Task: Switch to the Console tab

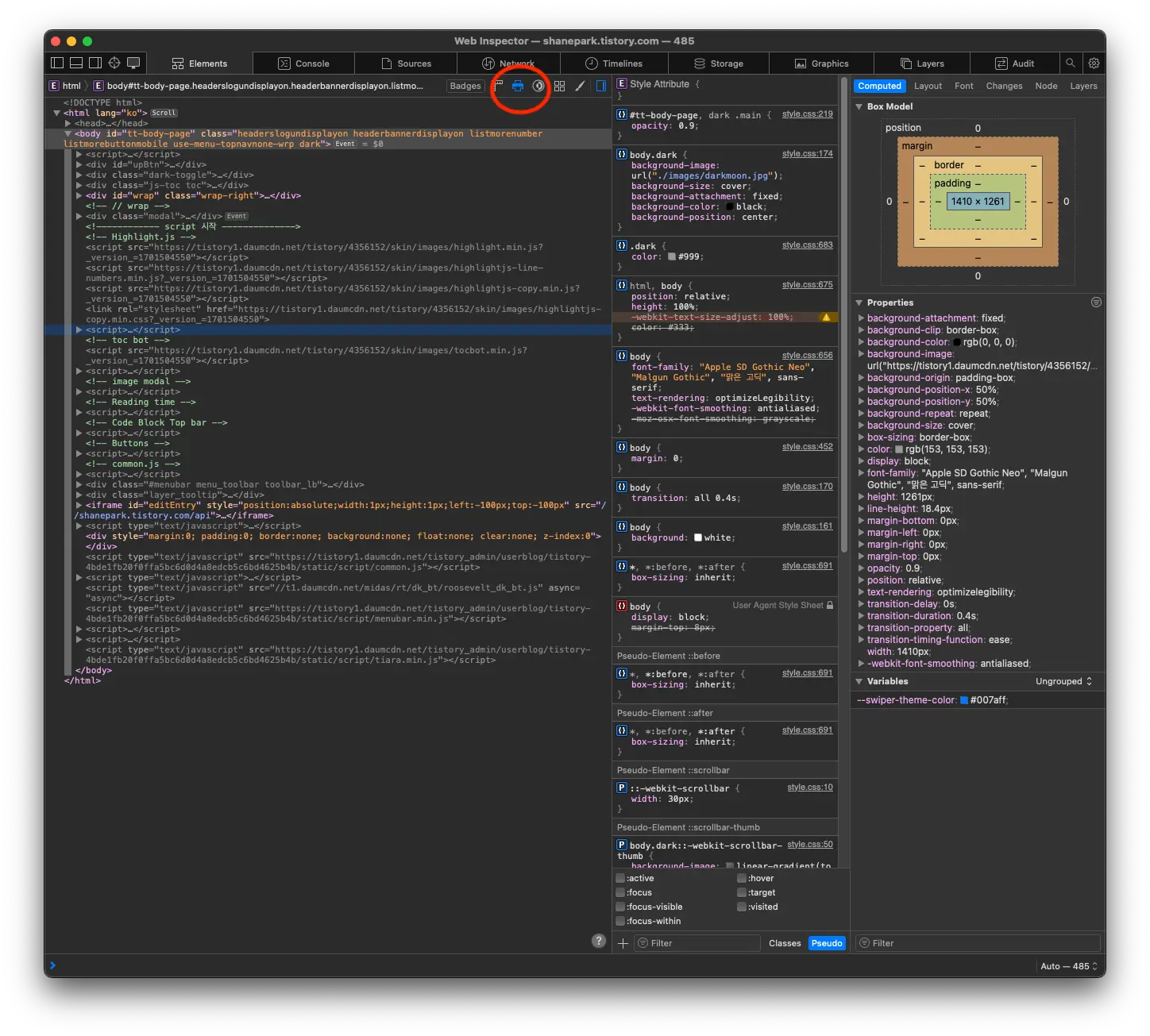Action: [x=303, y=64]
